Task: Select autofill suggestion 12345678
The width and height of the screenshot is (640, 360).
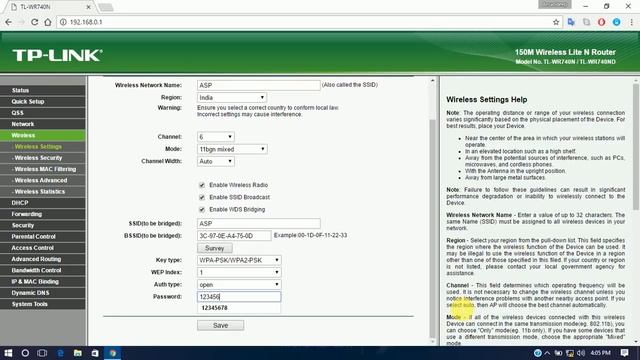Action: (x=239, y=308)
